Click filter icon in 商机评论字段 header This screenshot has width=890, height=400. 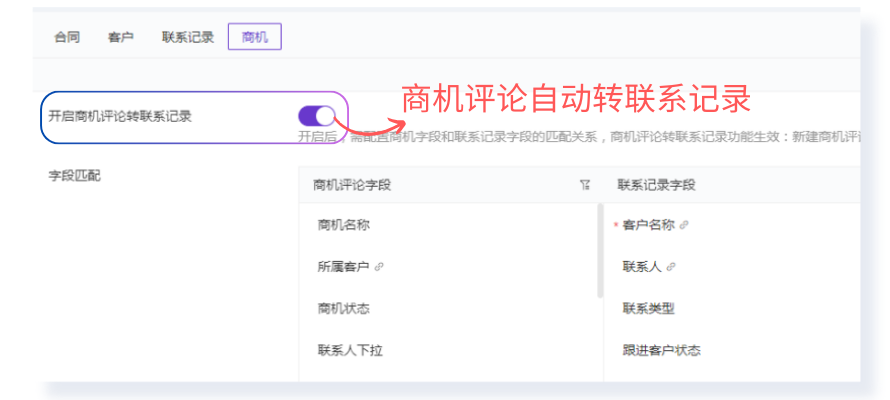pyautogui.click(x=585, y=185)
